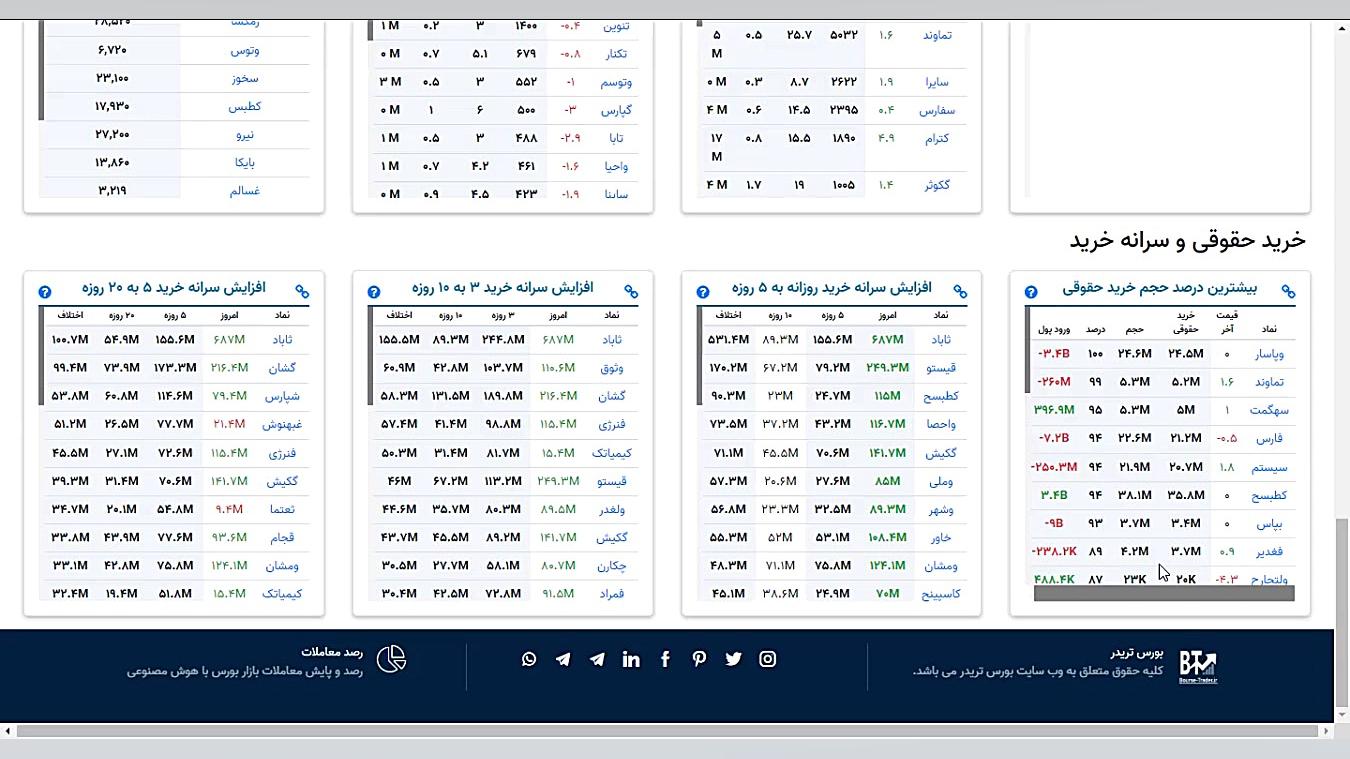Click the pie chart icon beside رصد معاملات
1350x759 pixels.
pos(391,659)
